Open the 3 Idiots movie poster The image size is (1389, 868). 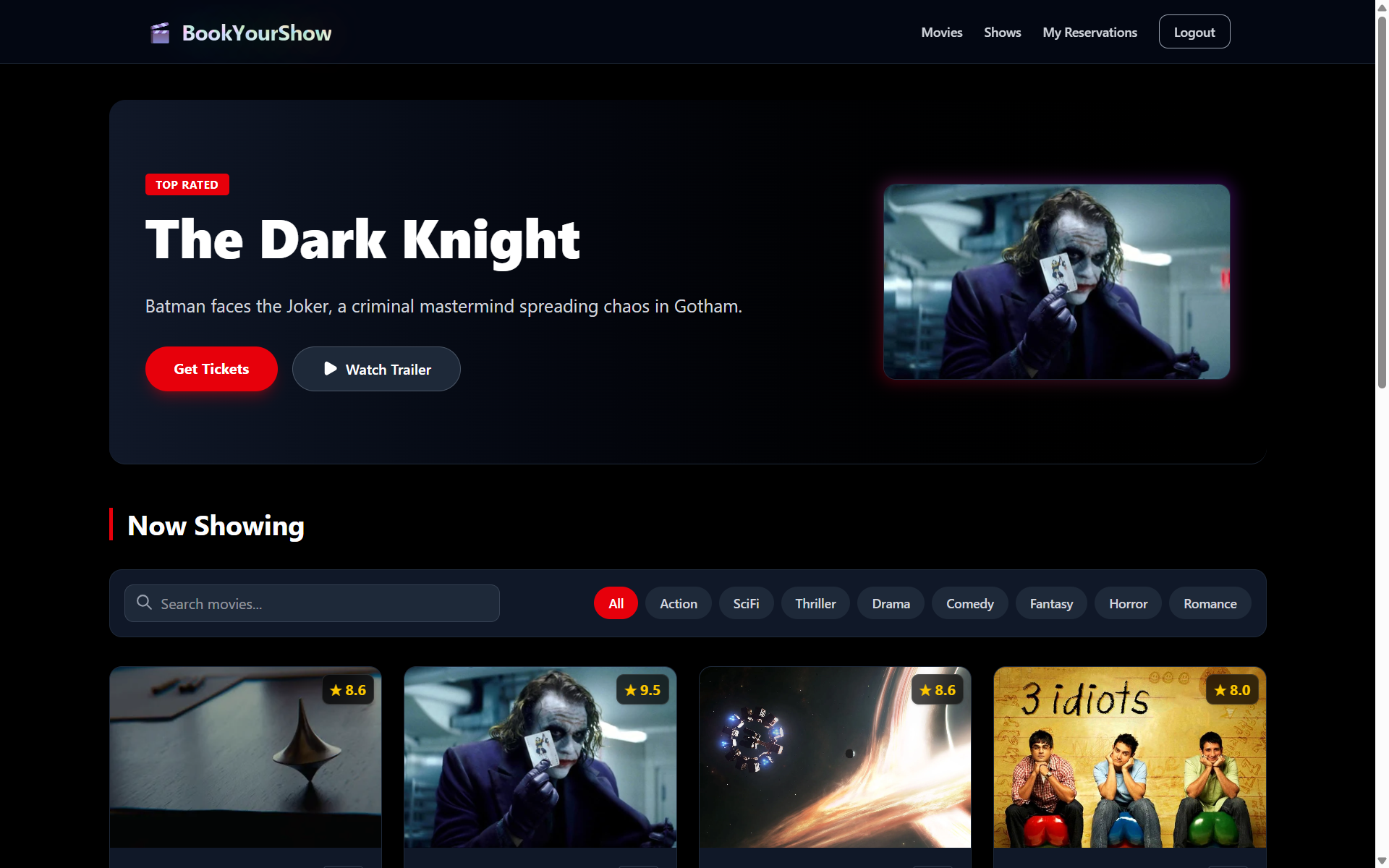point(1129,767)
